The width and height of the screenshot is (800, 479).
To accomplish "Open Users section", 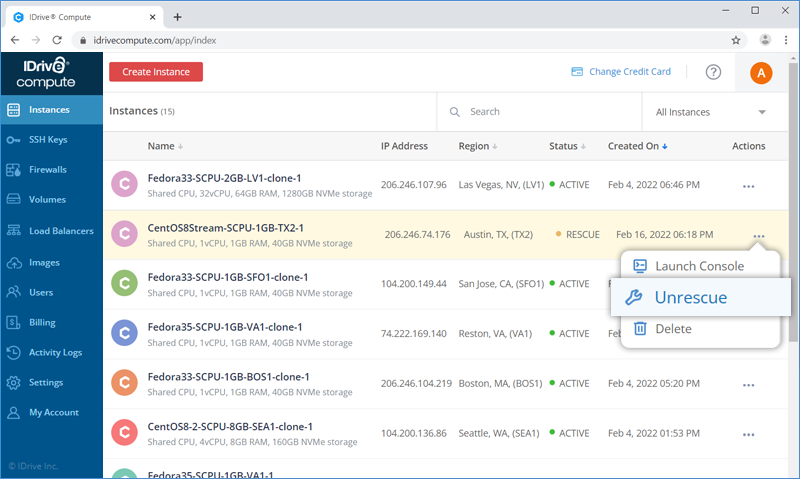I will point(51,292).
